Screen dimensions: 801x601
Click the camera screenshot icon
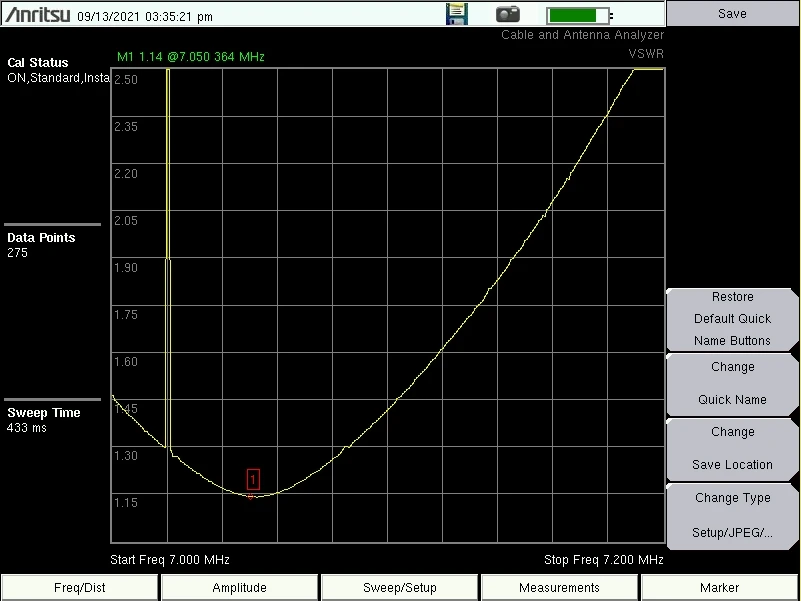coord(508,14)
